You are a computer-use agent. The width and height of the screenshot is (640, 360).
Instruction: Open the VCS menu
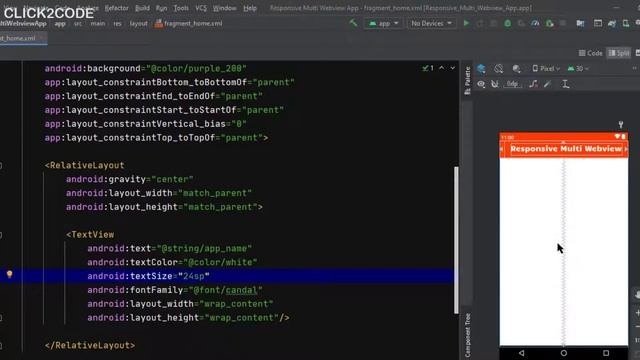click(201, 8)
